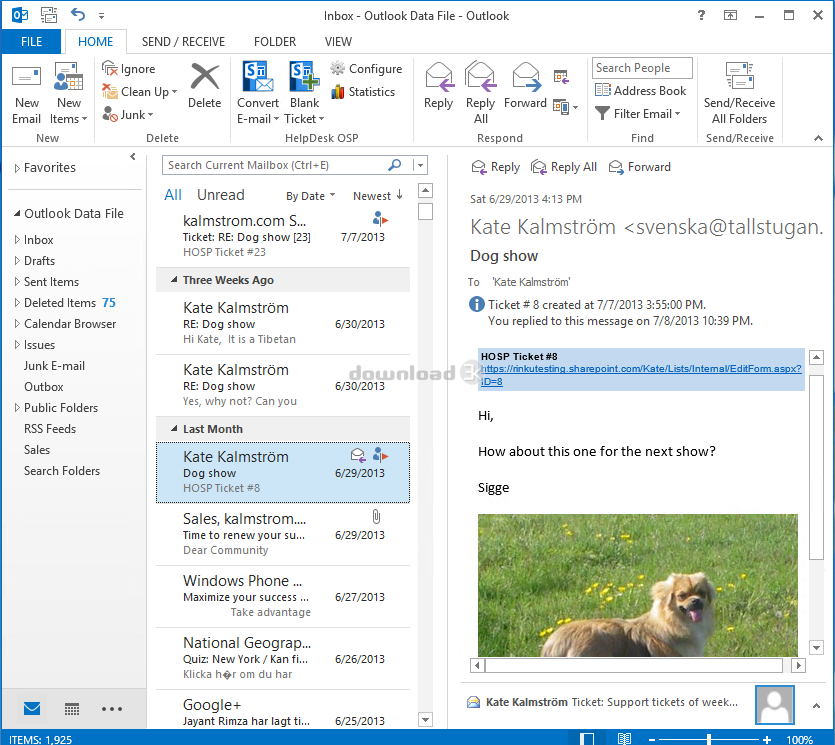The height and width of the screenshot is (745, 835).
Task: Click Send/Receive All Folders
Action: pos(739,94)
